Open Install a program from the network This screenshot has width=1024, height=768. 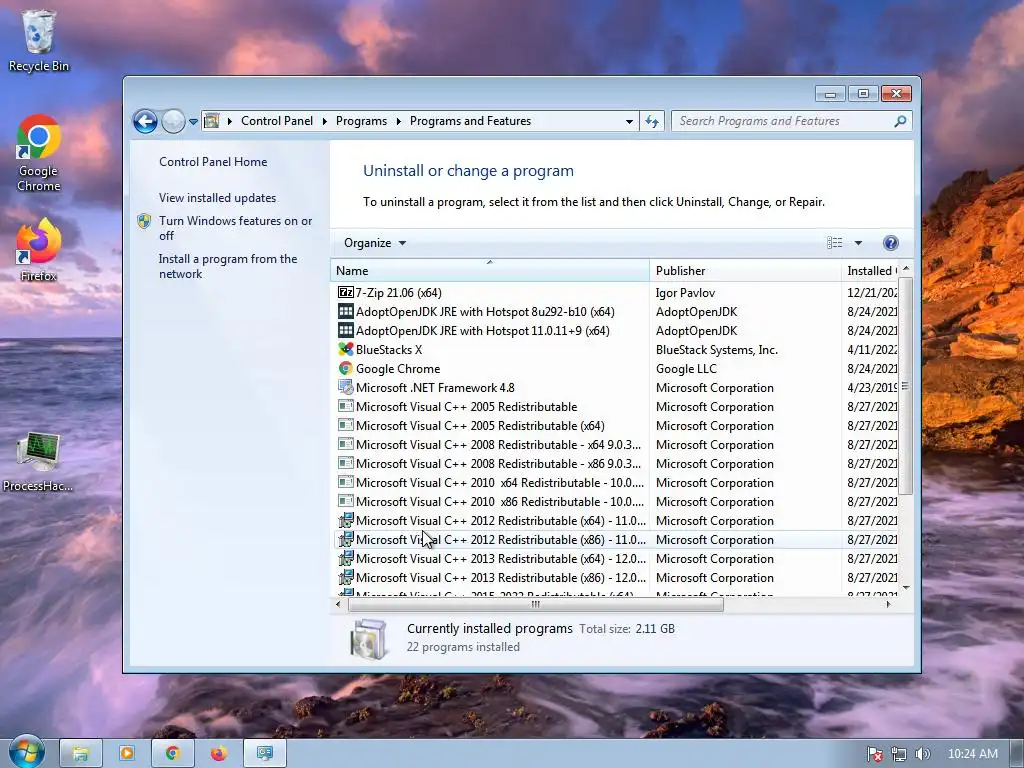(x=228, y=266)
